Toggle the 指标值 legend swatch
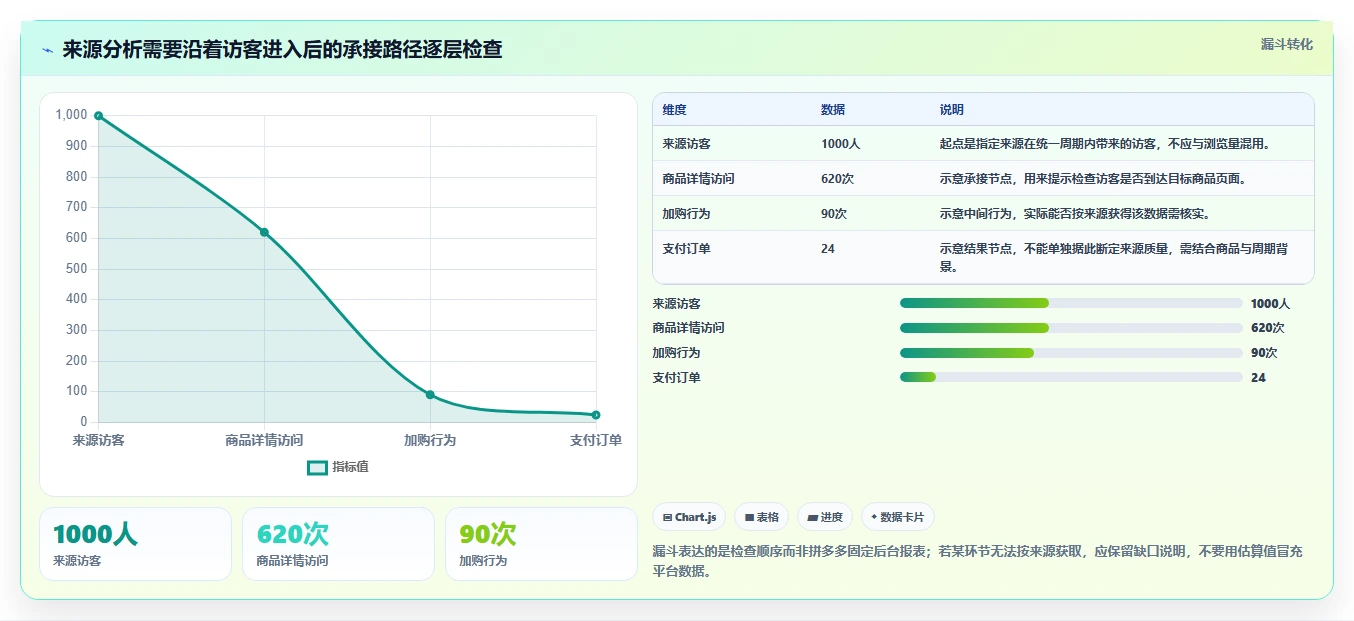The image size is (1354, 621). tap(317, 467)
